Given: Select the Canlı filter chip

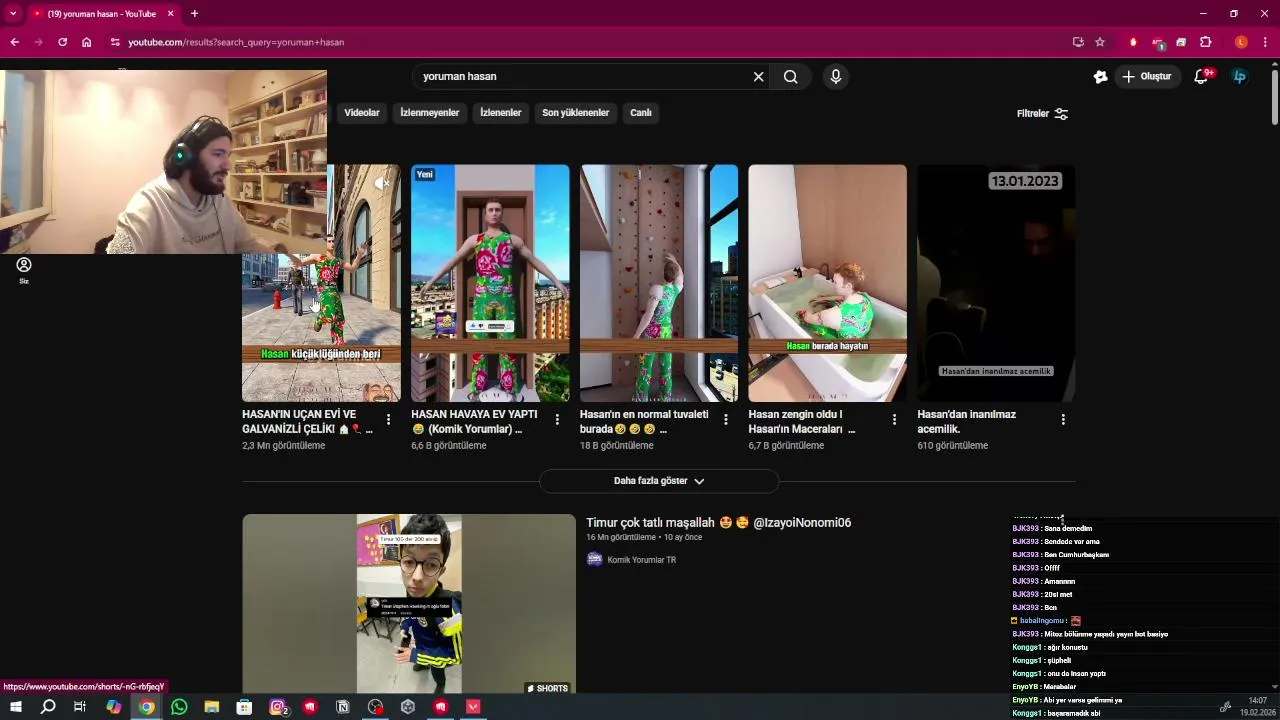Looking at the screenshot, I should pos(641,113).
